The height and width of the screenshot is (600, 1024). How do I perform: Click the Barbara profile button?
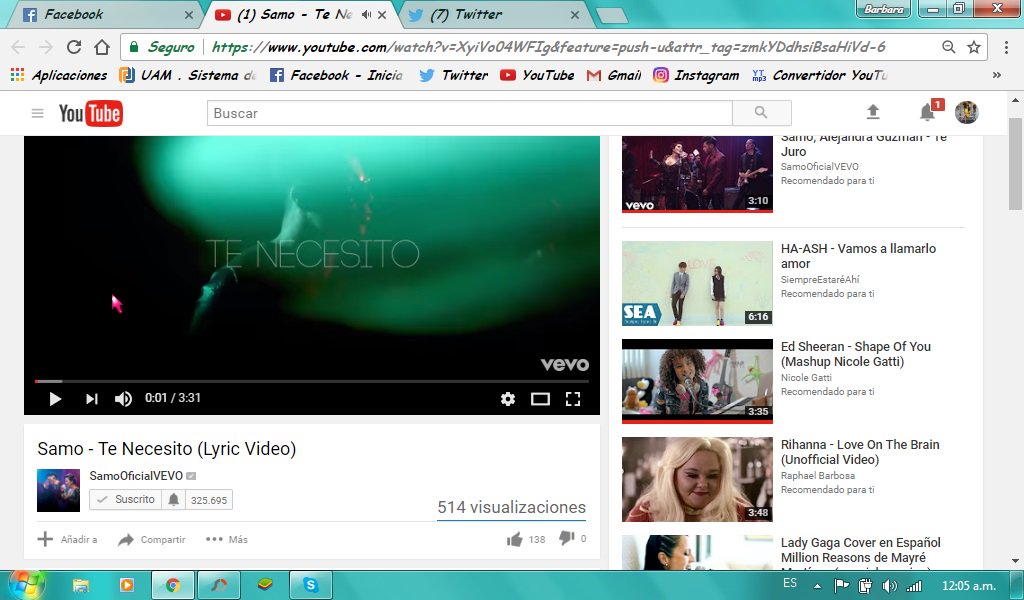(884, 9)
